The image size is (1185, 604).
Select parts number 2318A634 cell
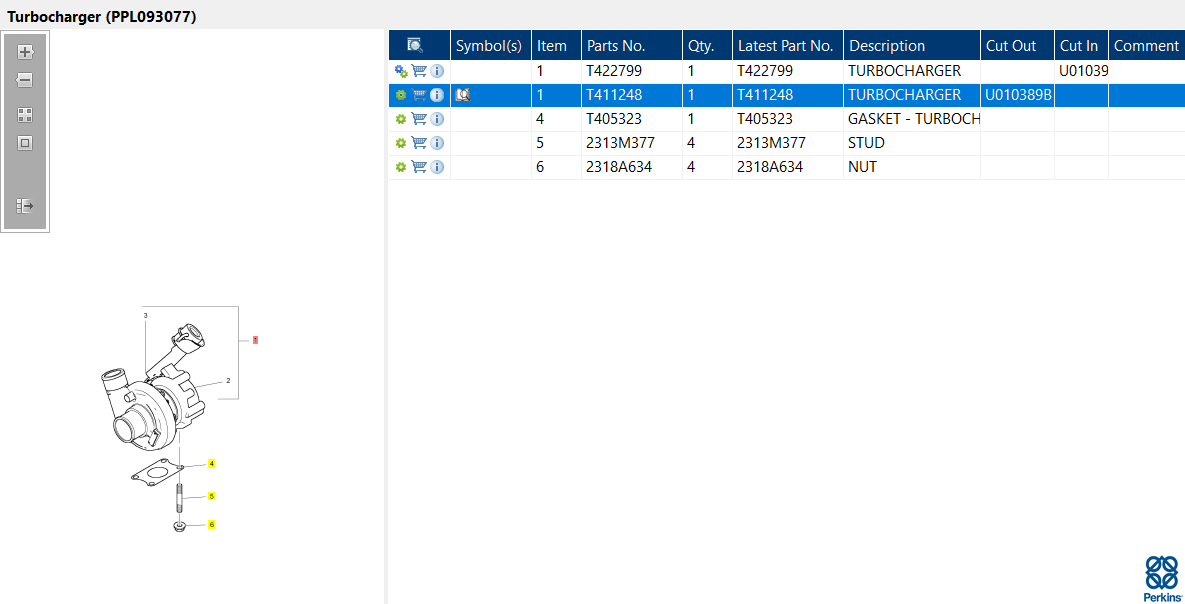(x=632, y=167)
